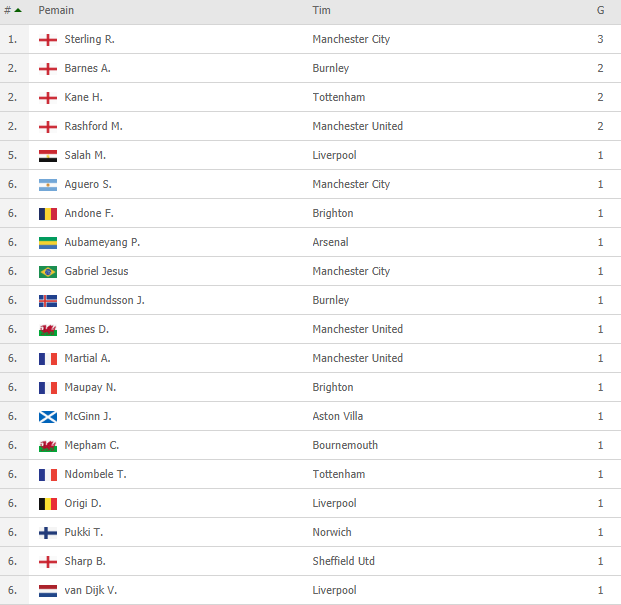Click the Wales flag next to Mepham C.
Viewport: 621px width, 605px height.
pyautogui.click(x=47, y=446)
